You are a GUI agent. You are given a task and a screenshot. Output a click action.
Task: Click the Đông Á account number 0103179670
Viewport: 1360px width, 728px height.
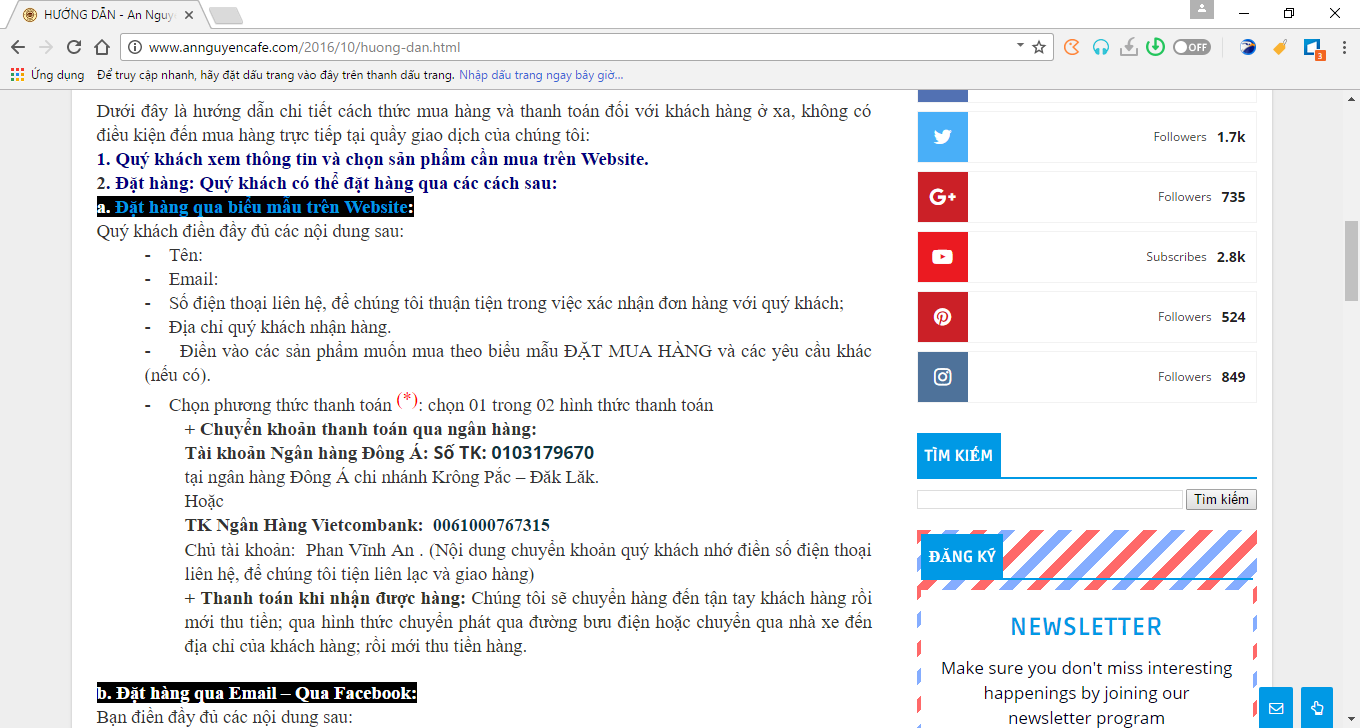point(542,452)
